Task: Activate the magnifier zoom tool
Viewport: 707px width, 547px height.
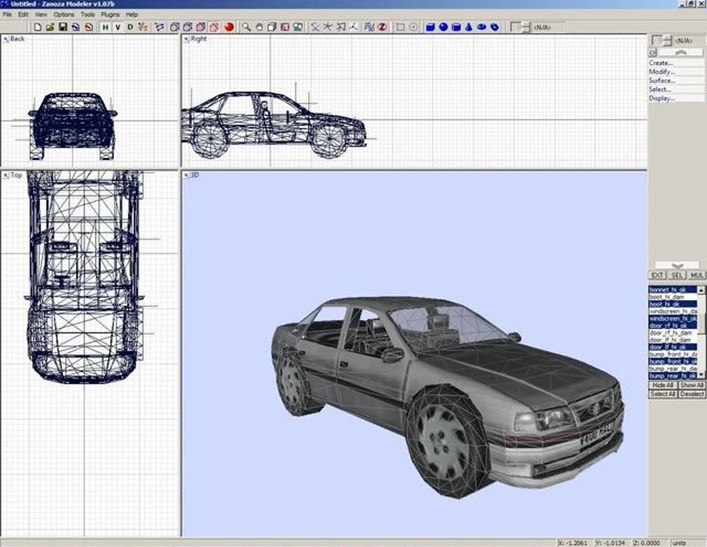Action: pos(246,27)
